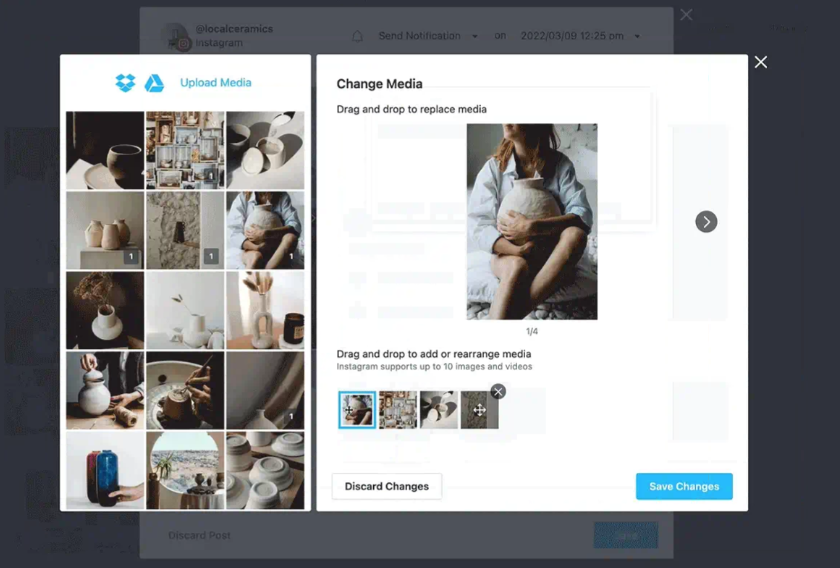Select small white vase by curtain image
Viewport: 840px width, 568px height.
tap(265, 390)
